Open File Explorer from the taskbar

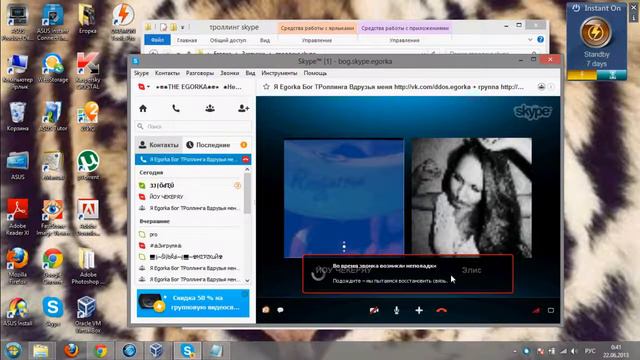[40, 351]
